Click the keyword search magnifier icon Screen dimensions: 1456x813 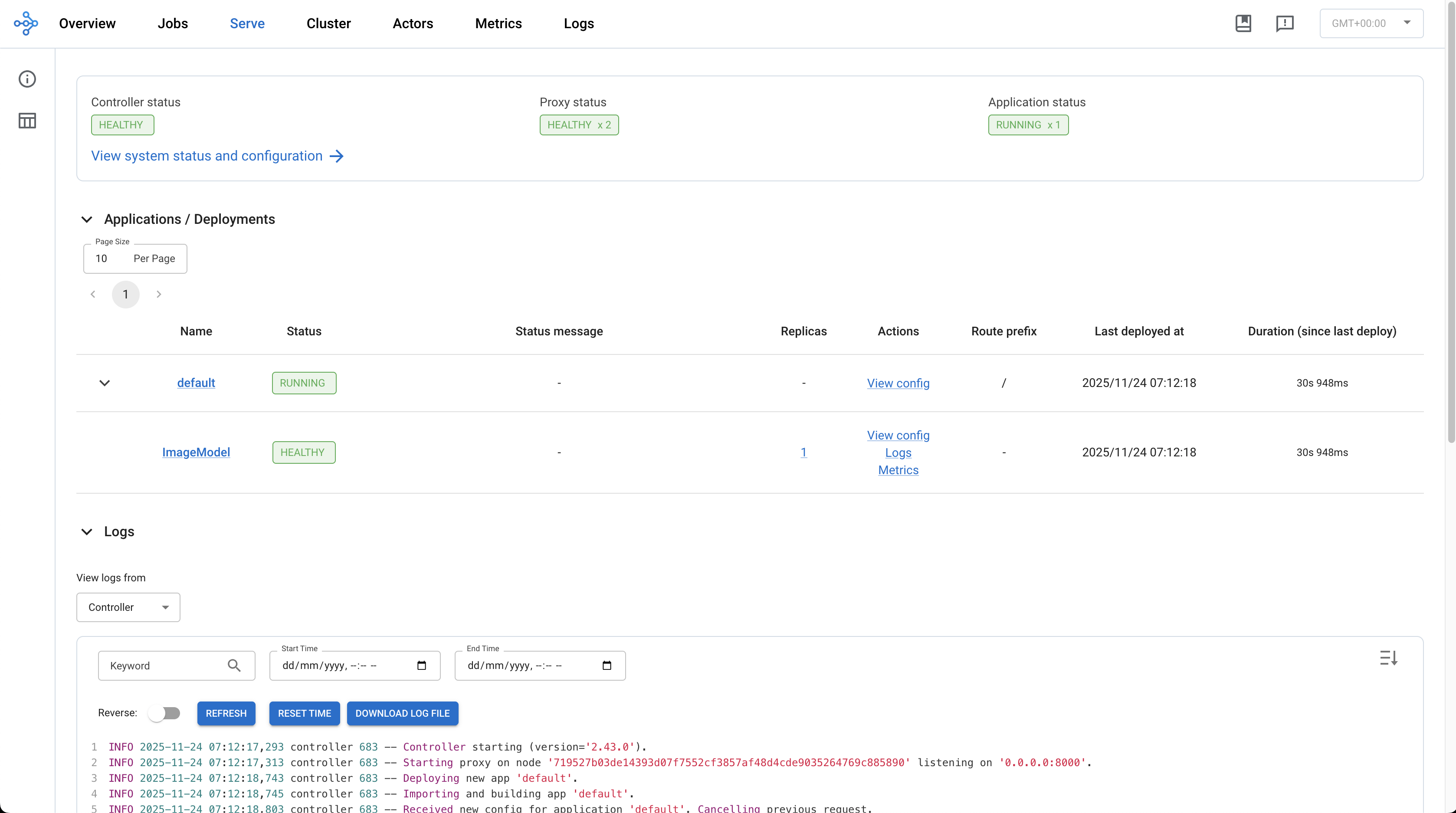[x=234, y=665]
